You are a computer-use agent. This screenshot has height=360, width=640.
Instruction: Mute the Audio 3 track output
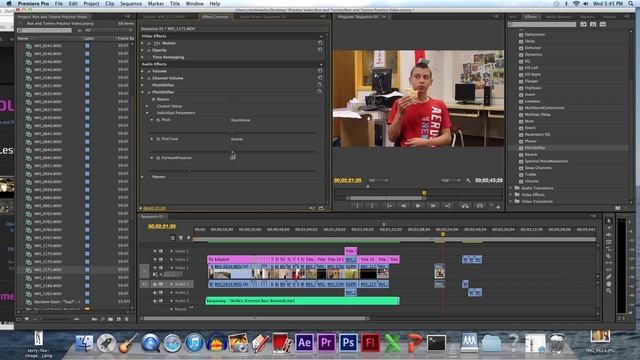155,301
